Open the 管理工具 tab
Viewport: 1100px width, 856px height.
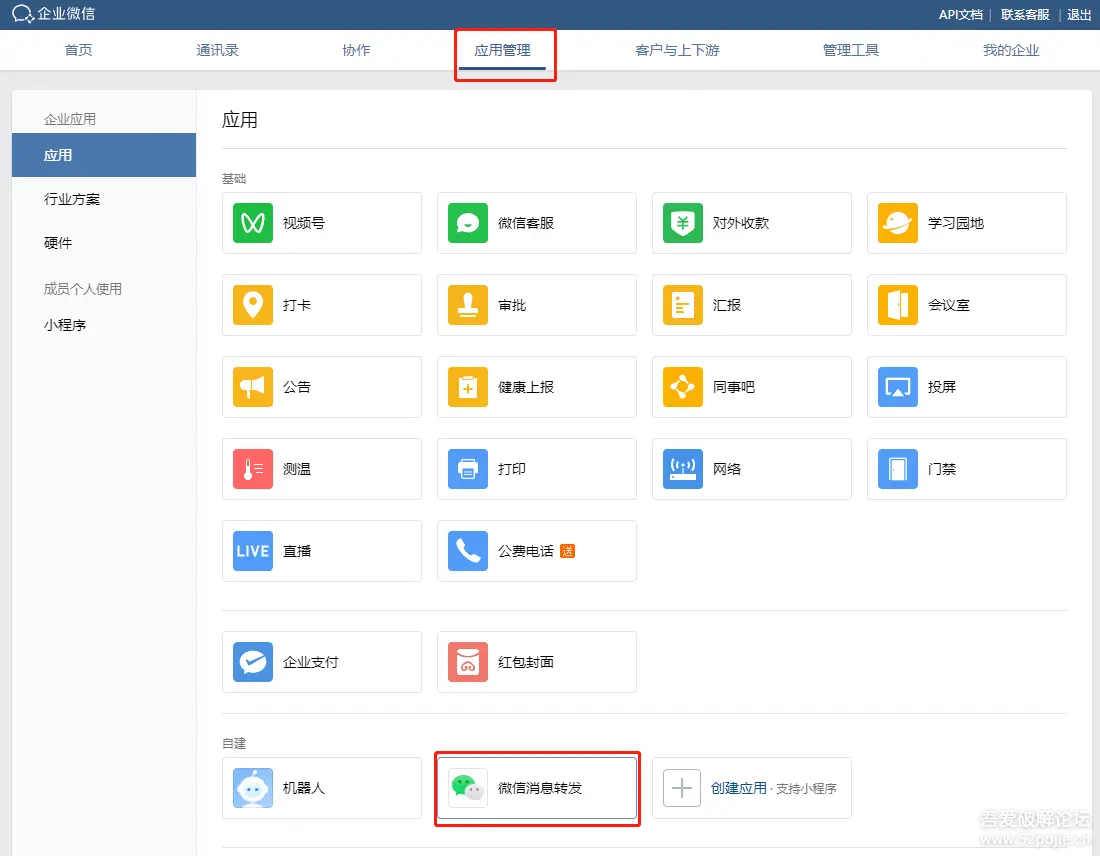pos(851,50)
